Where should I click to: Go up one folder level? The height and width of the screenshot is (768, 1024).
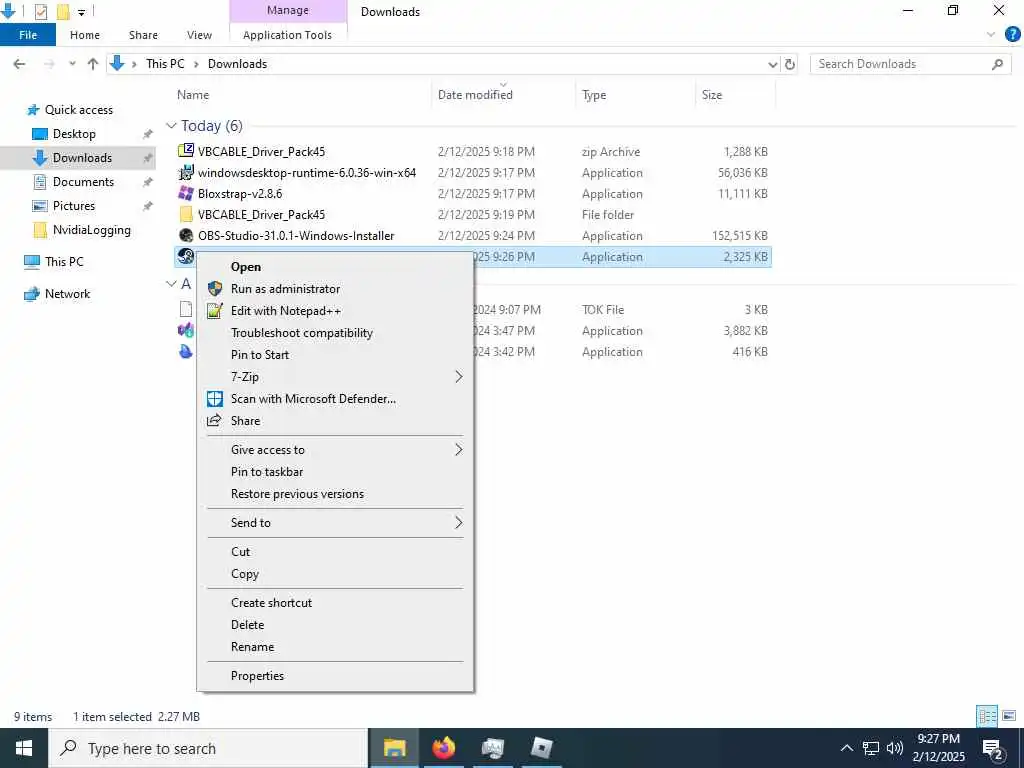(93, 64)
